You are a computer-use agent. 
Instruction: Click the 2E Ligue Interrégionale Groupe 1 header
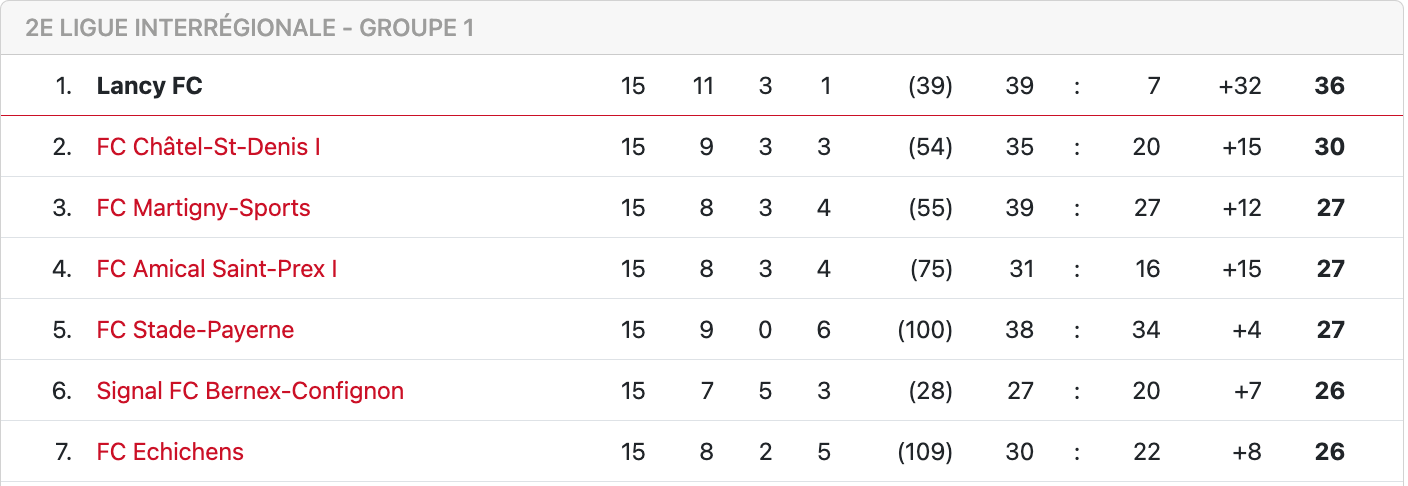coord(249,28)
